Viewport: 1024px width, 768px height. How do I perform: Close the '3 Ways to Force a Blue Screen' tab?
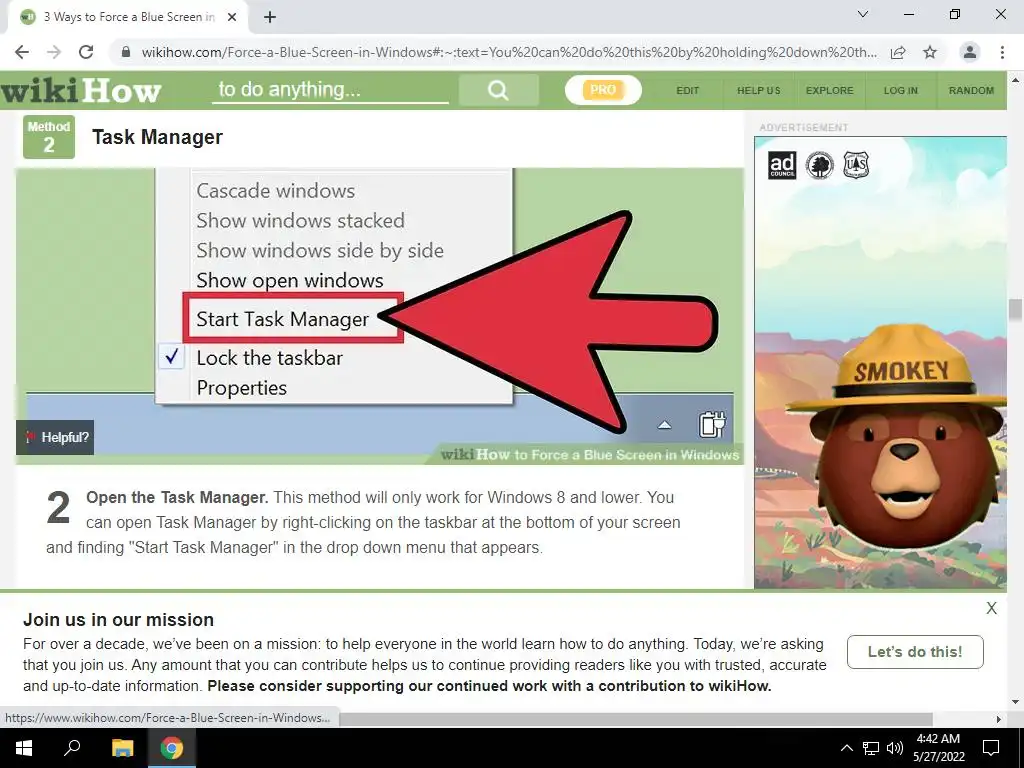[x=232, y=17]
